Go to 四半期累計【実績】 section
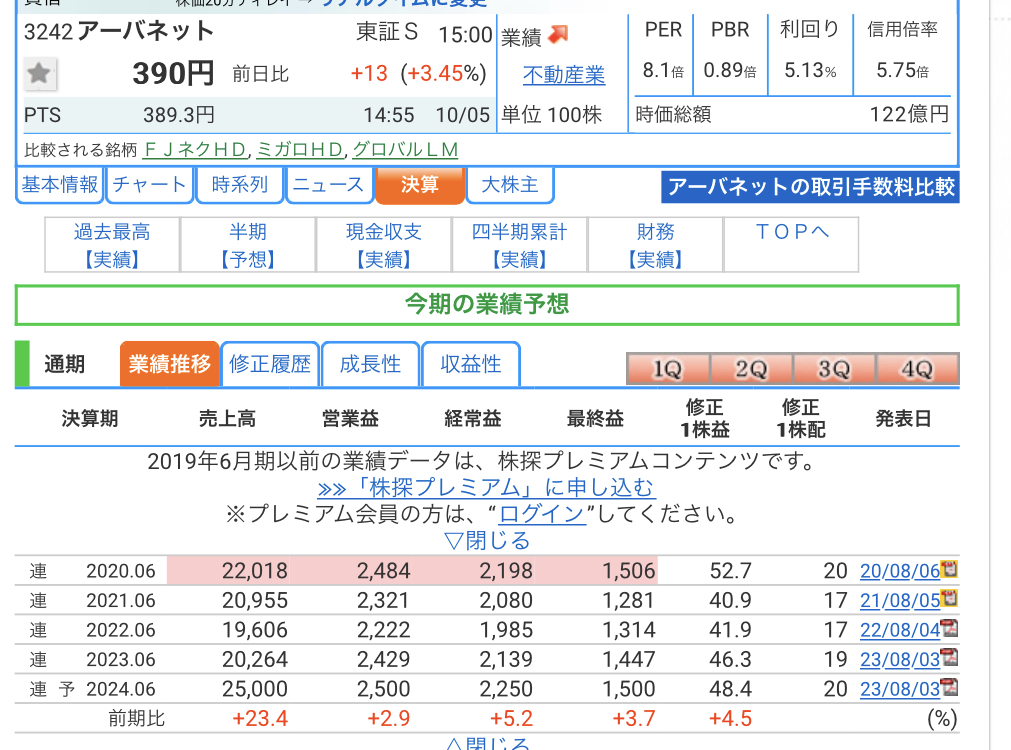This screenshot has width=1011, height=750. [520, 245]
